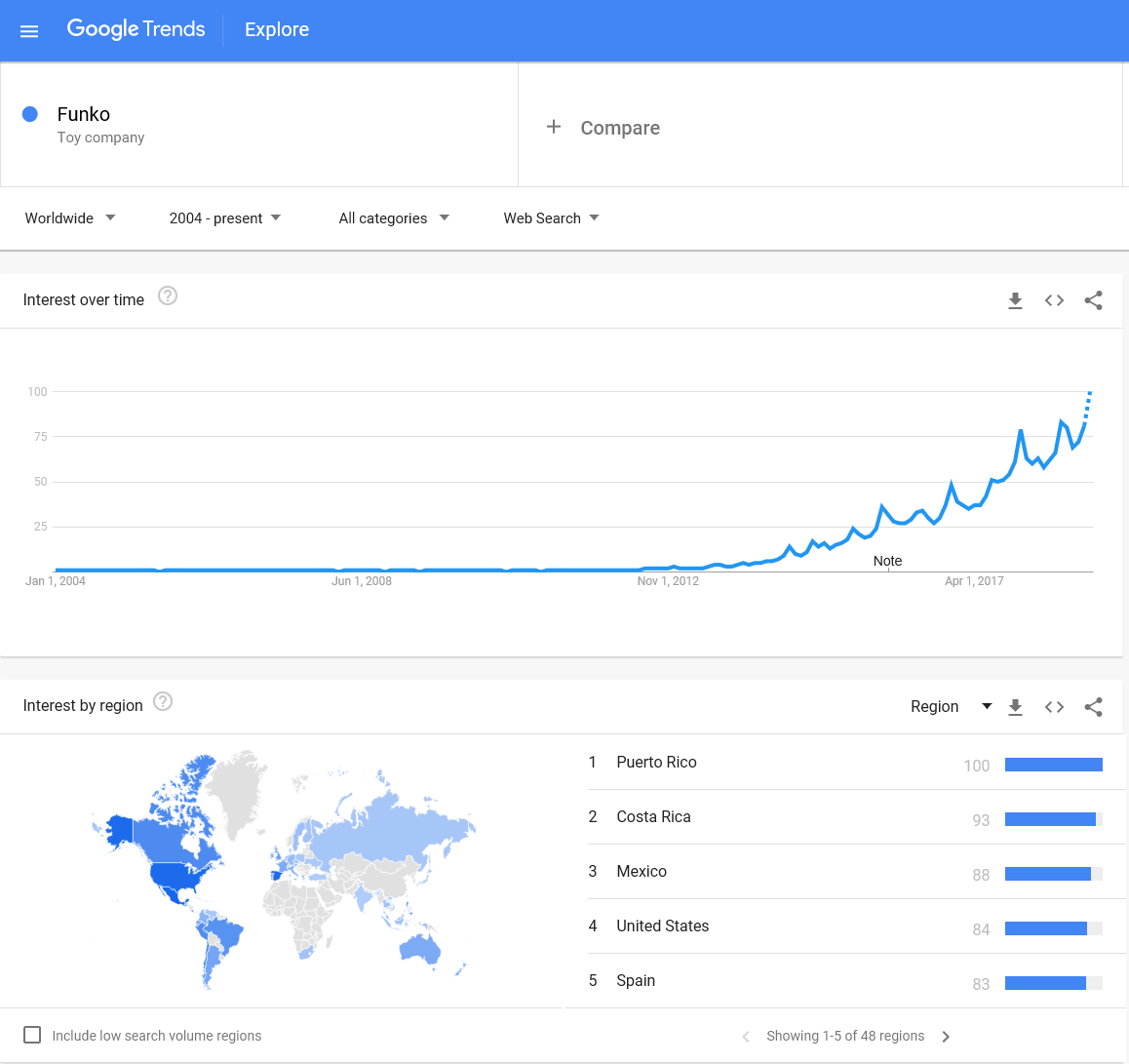Click the Funko blue color dot
1129x1064 pixels.
[x=29, y=114]
